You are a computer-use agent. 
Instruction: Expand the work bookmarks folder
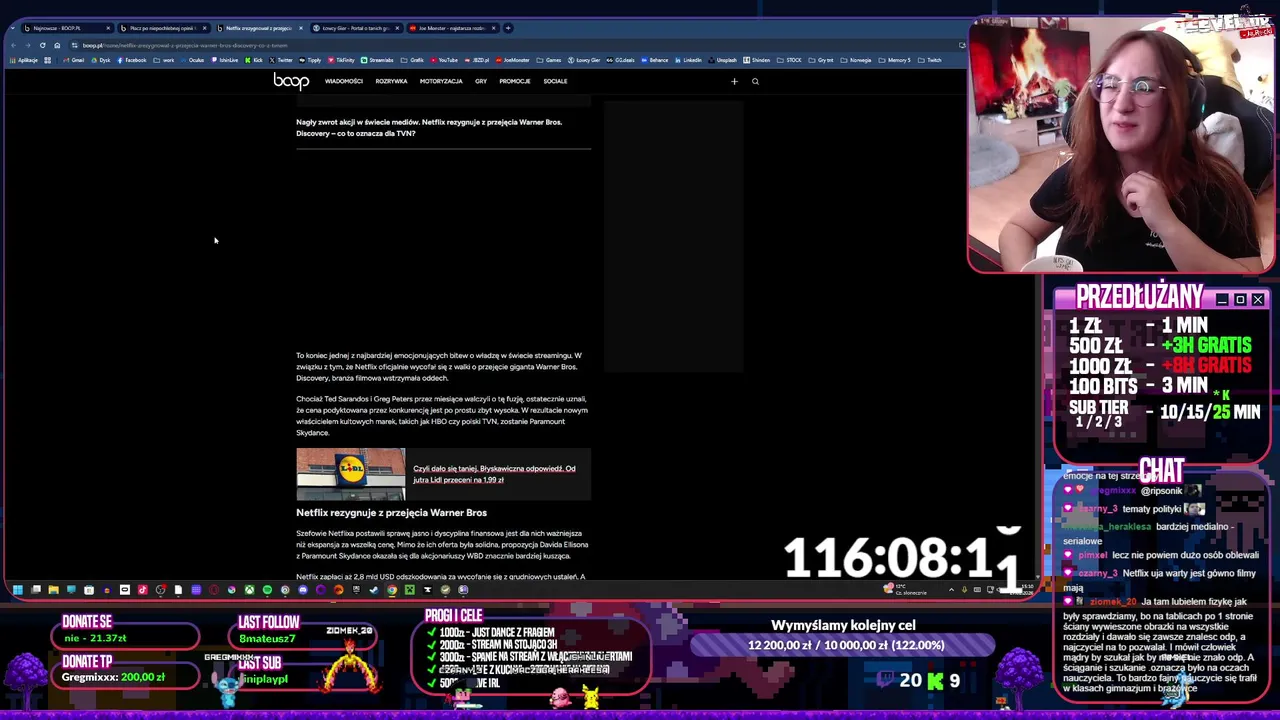click(x=162, y=60)
